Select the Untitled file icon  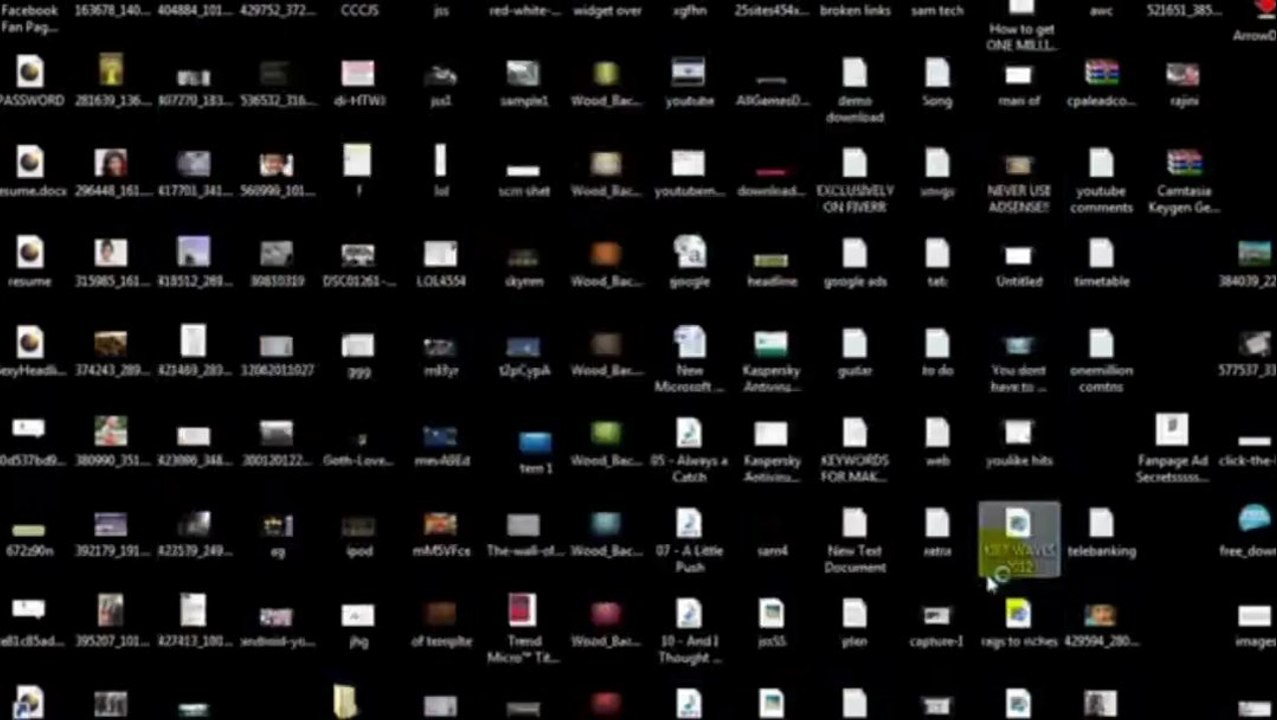click(x=1018, y=256)
